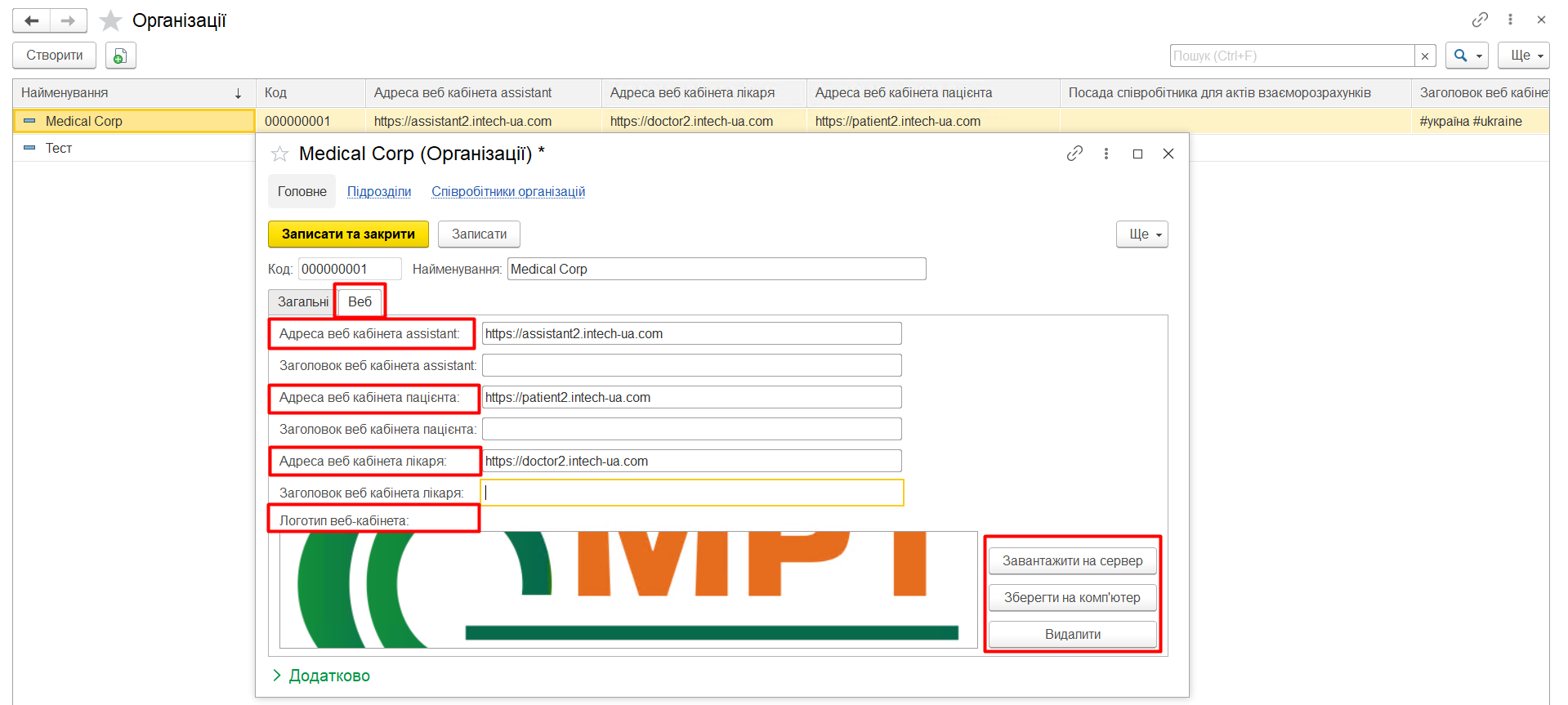Add Організації page to favorites star
Screen dimensions: 1568x705
(110, 20)
